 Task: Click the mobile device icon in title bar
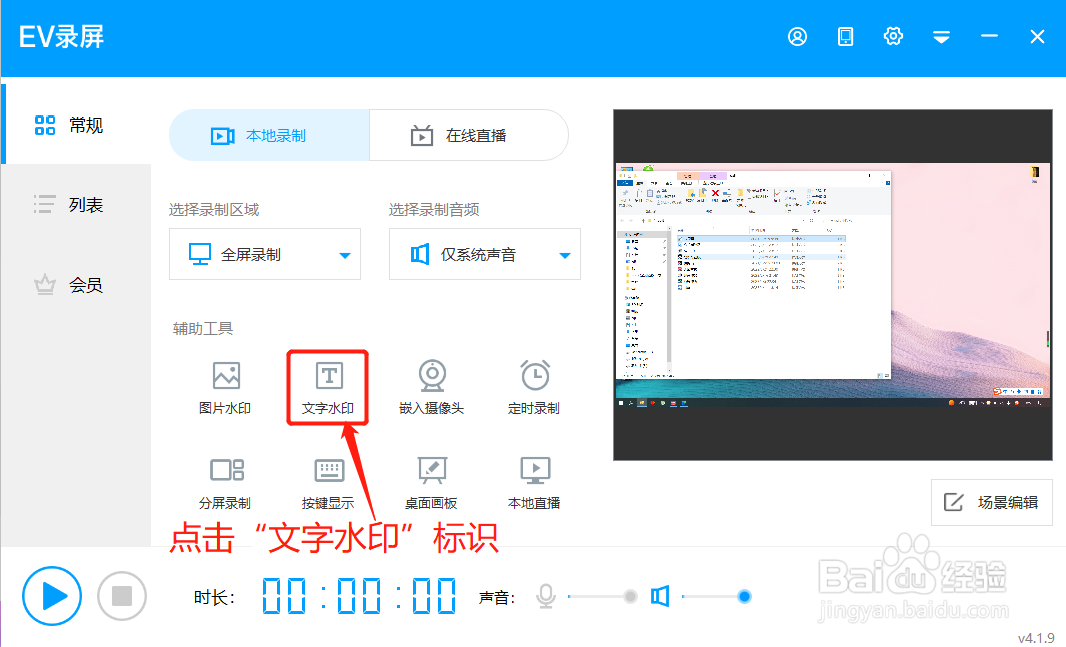tap(845, 36)
